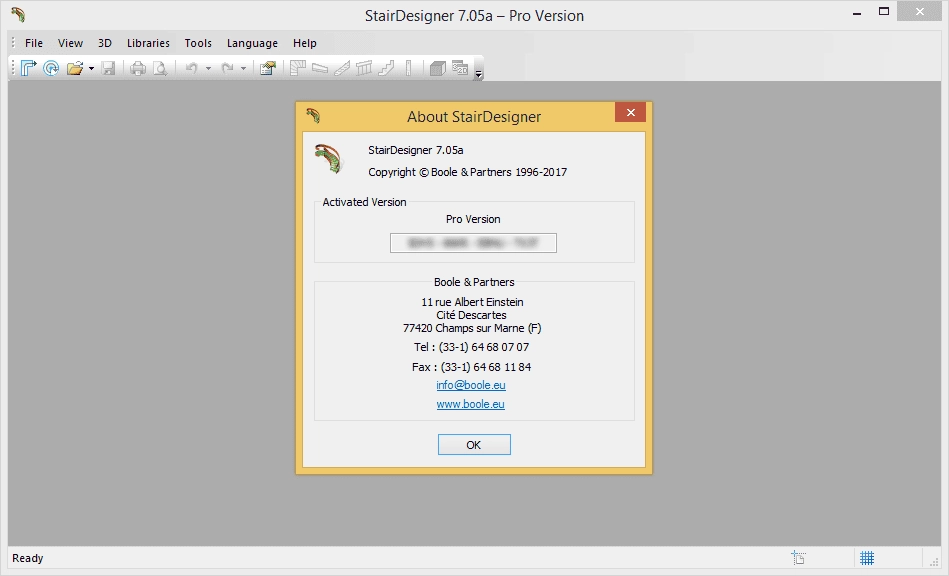Open the Tools menu
This screenshot has width=949, height=576.
tap(198, 43)
